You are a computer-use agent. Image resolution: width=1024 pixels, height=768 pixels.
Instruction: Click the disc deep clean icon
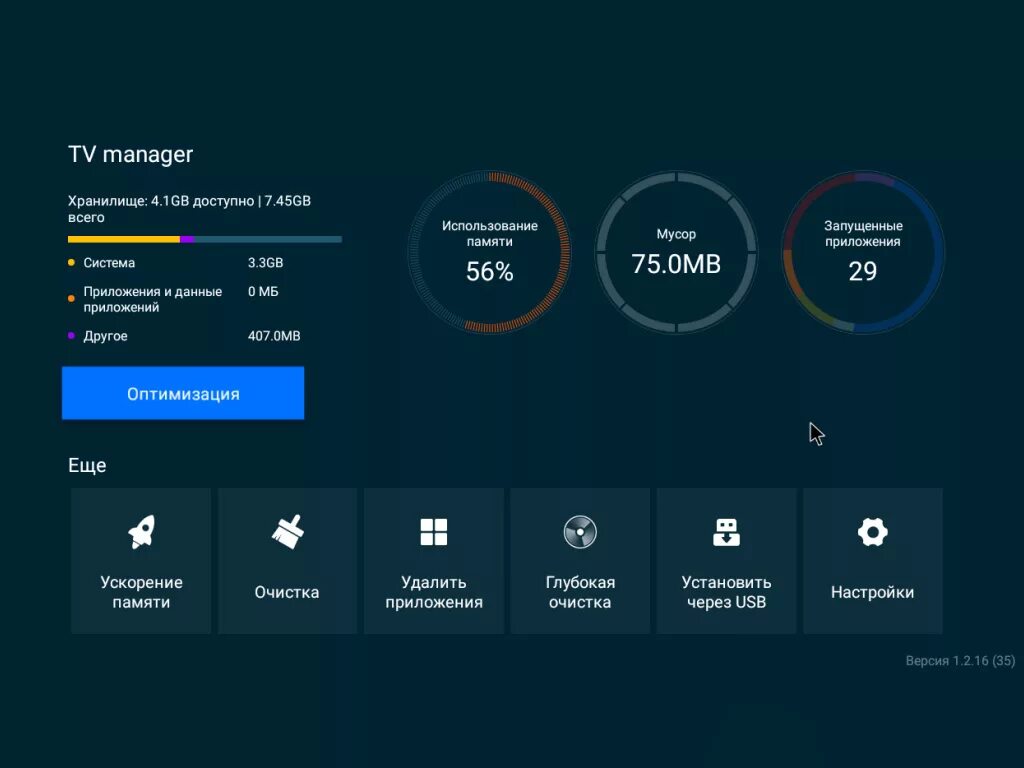click(x=580, y=532)
